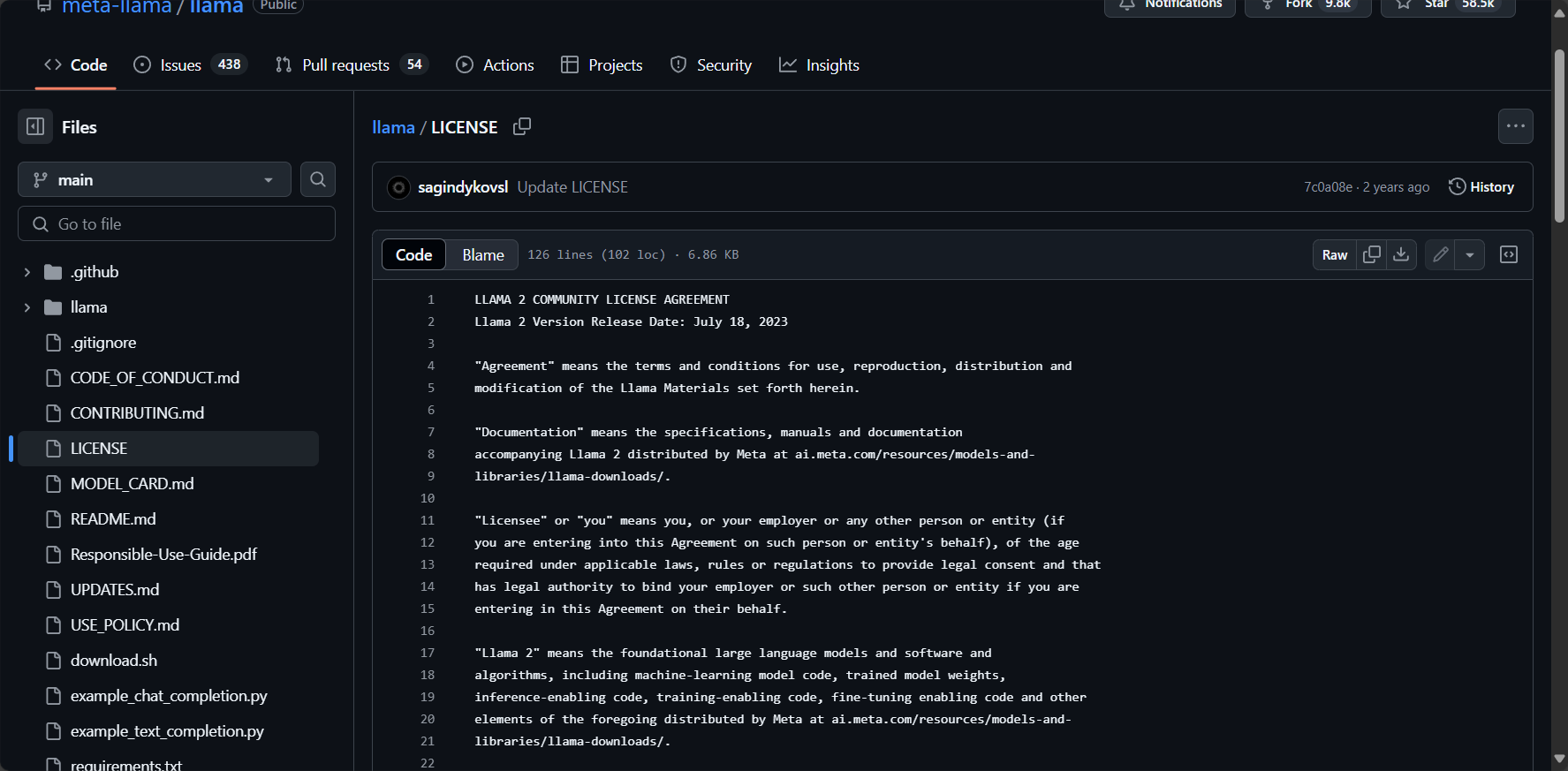Expand the .github folder chevron
Image resolution: width=1568 pixels, height=771 pixels.
pos(27,272)
